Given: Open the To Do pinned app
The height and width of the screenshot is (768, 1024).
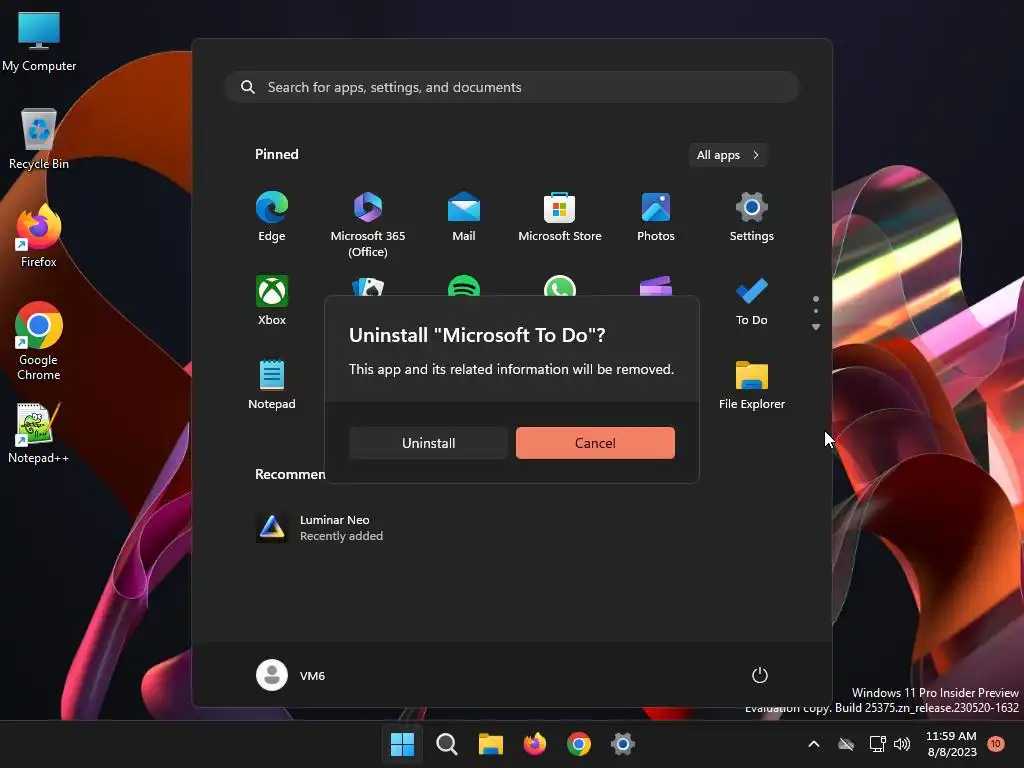Looking at the screenshot, I should coord(752,300).
